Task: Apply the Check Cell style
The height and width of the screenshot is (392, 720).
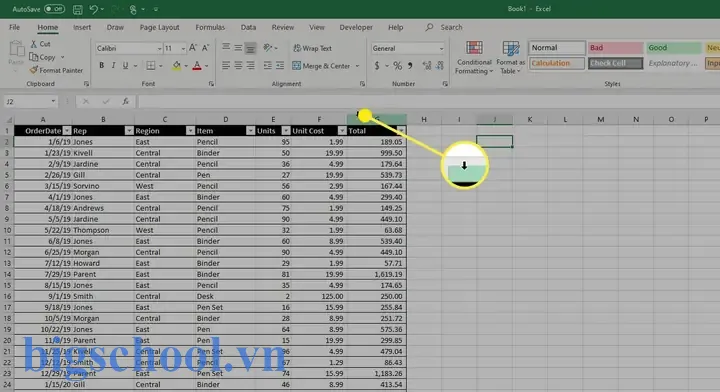Action: (615, 63)
